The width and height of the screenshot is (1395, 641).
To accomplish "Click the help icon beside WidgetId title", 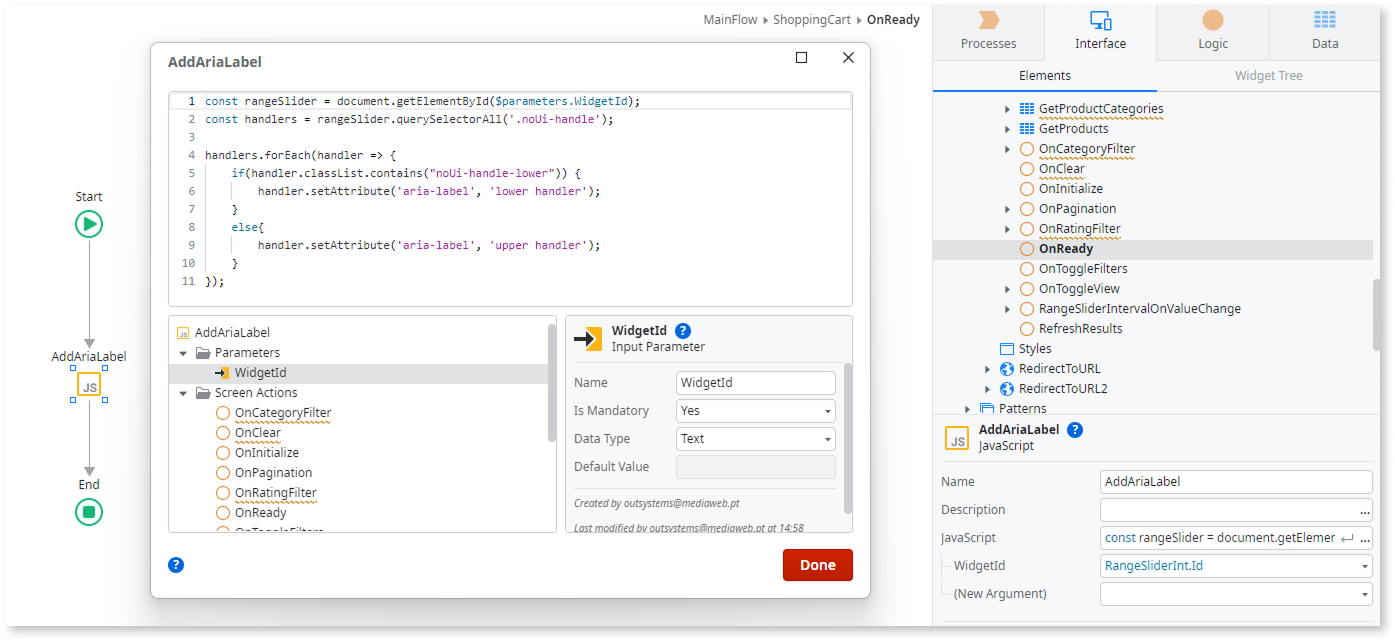I will tap(683, 331).
